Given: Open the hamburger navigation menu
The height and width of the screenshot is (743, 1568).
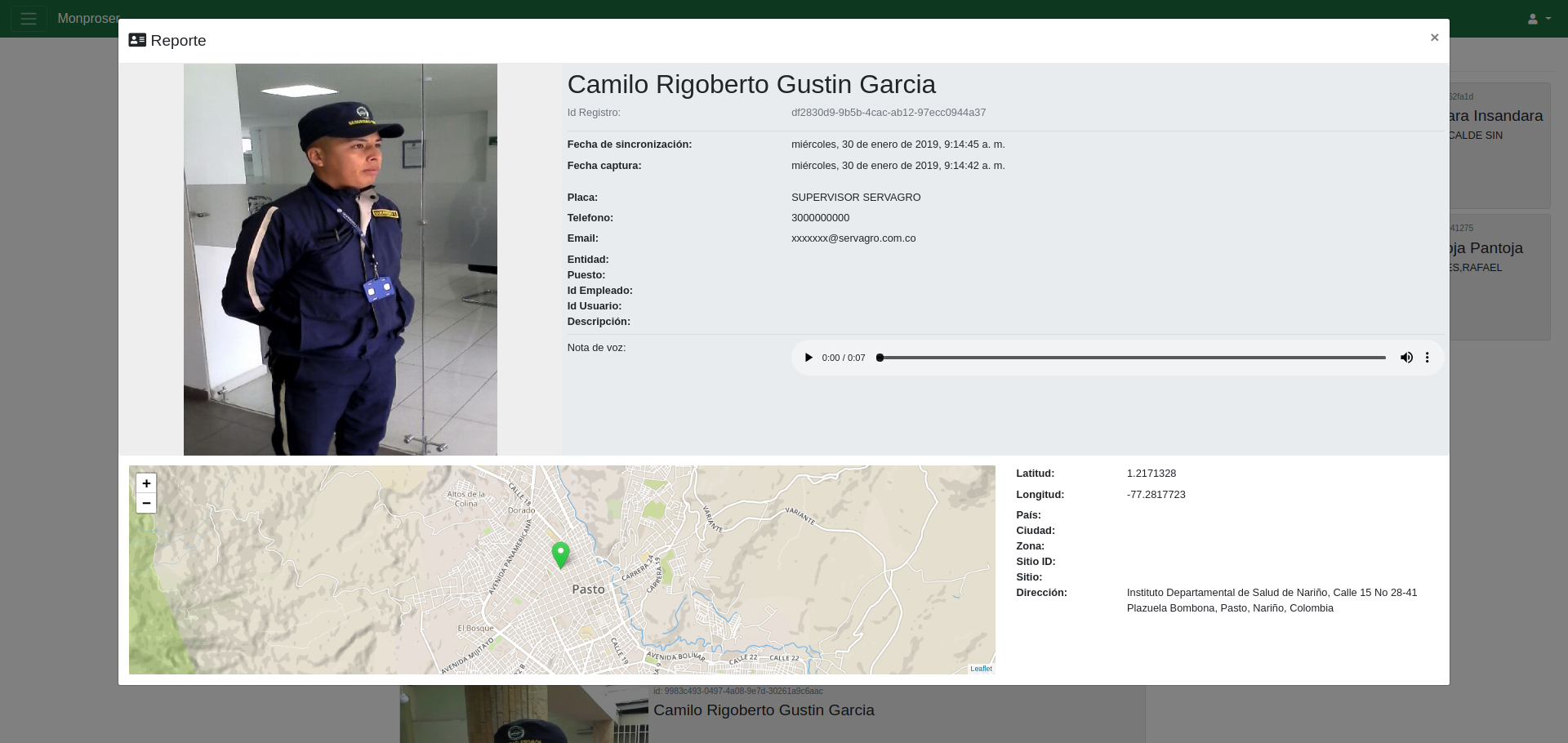Looking at the screenshot, I should click(29, 19).
